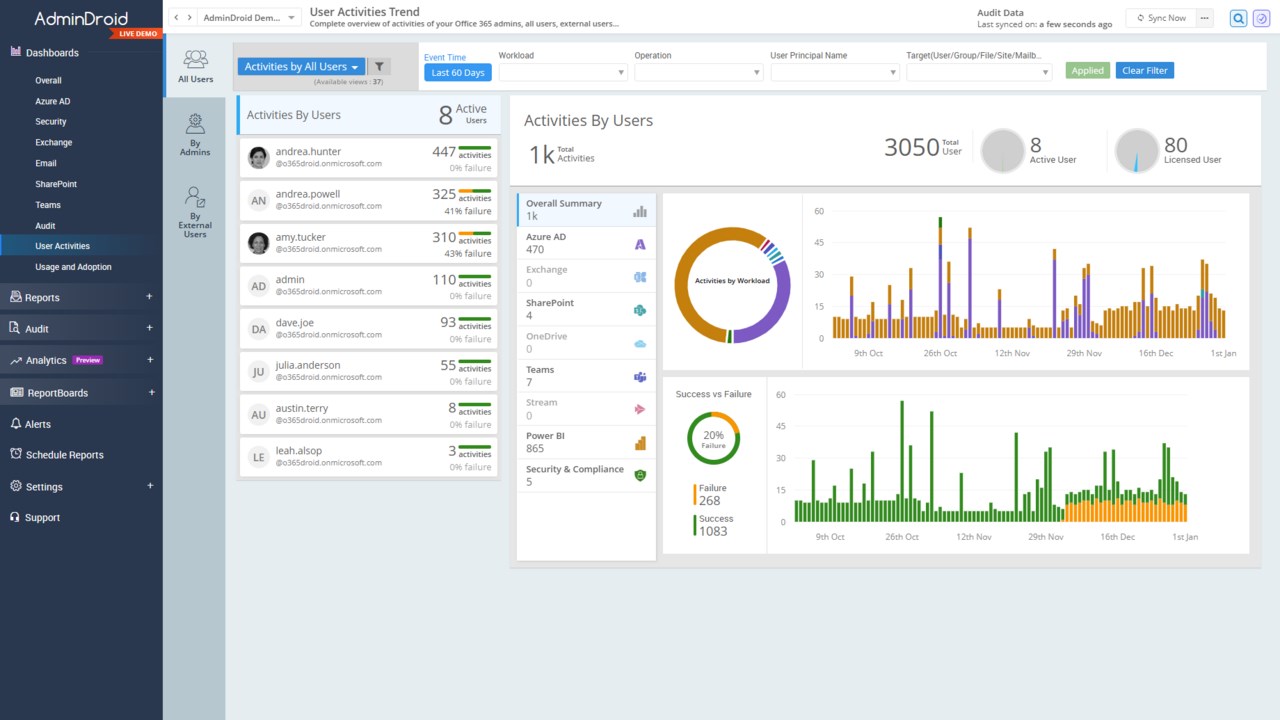Screen dimensions: 1280x720
Task: Click the Applied button
Action: tap(1088, 71)
